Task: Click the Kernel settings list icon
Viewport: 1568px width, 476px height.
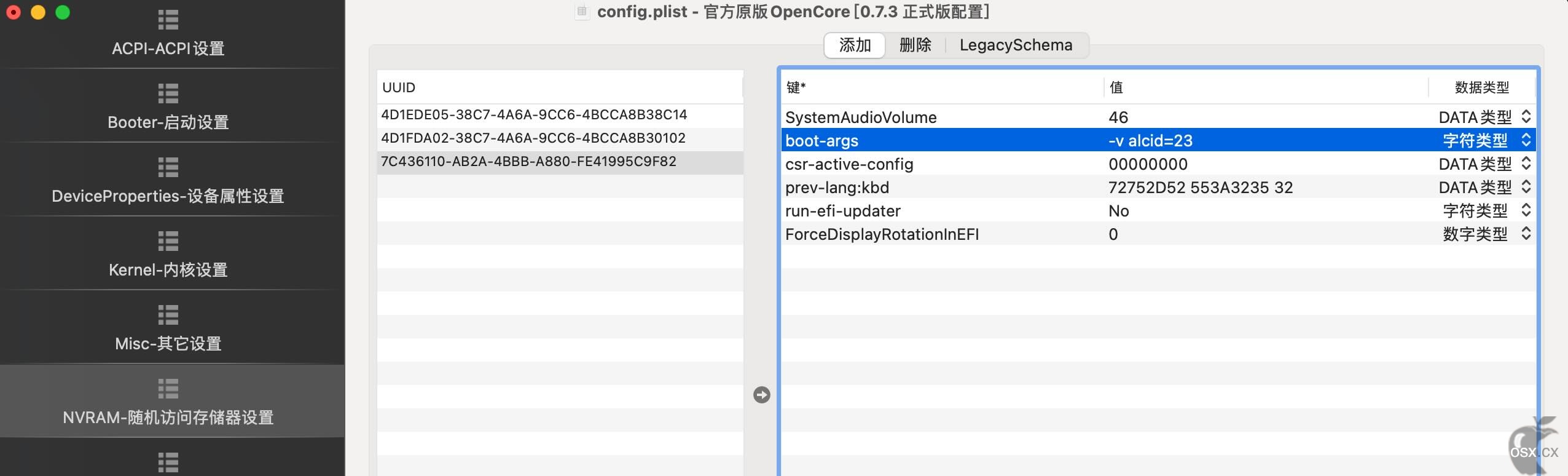Action: pos(168,240)
